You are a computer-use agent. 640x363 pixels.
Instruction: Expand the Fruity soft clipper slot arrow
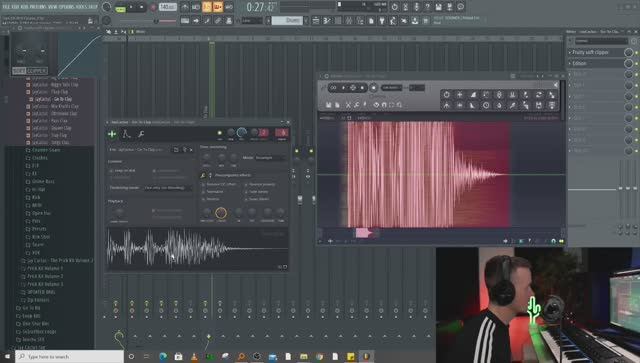[570, 52]
